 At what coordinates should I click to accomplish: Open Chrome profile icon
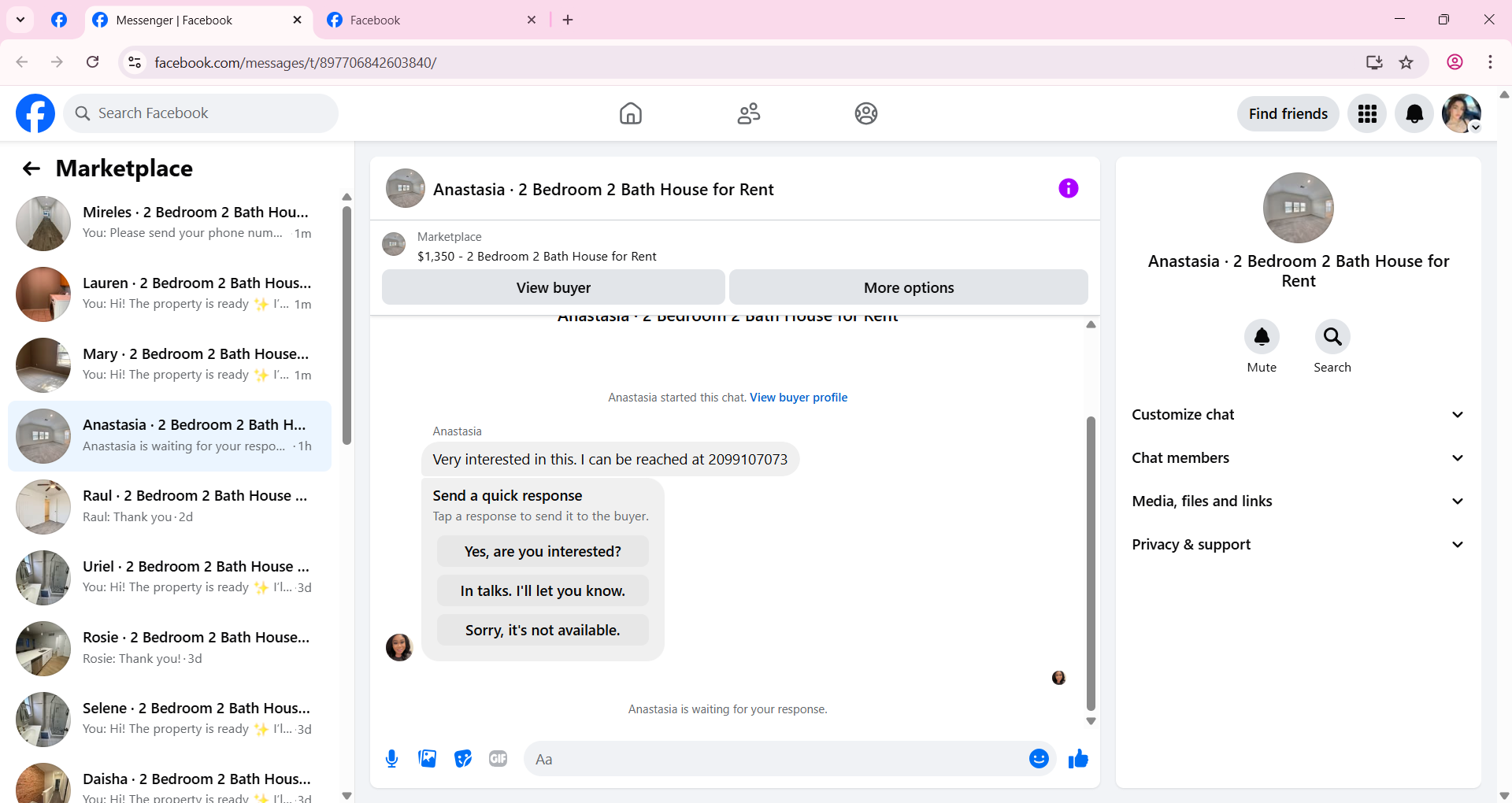[1455, 62]
